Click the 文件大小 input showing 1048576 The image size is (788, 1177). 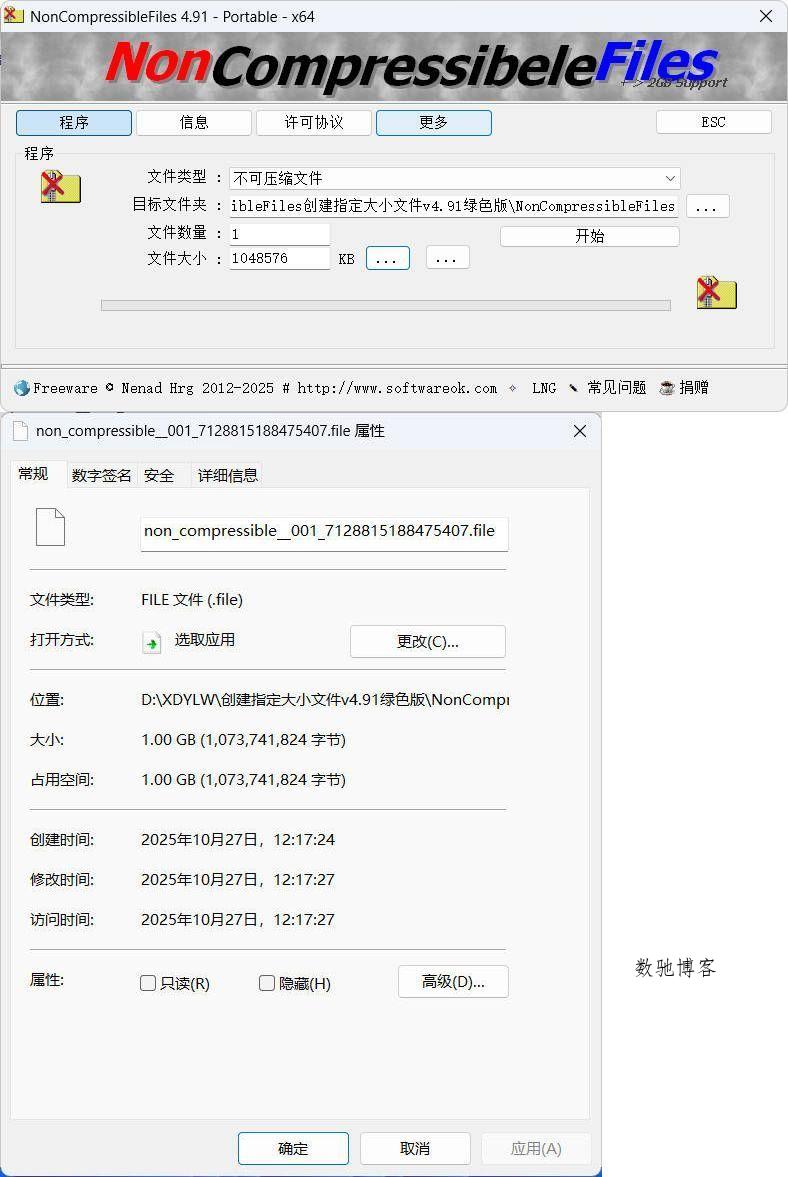click(279, 258)
